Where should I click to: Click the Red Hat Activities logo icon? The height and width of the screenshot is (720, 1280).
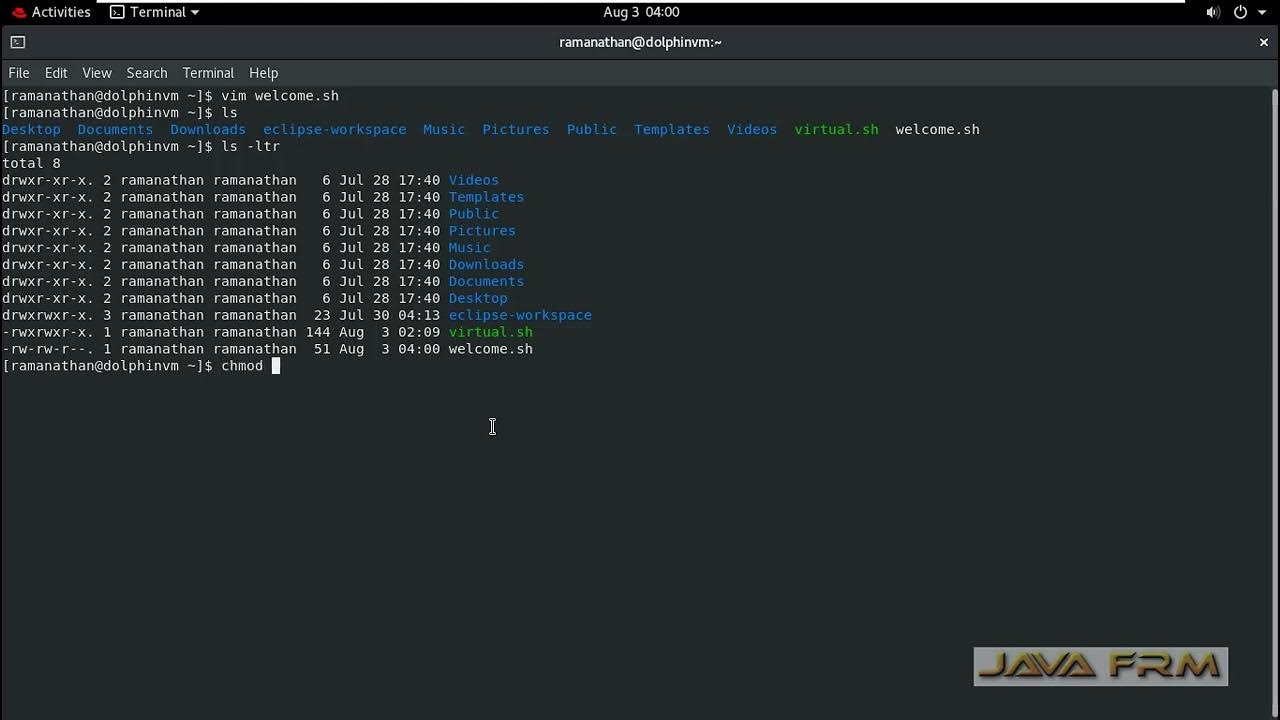coord(19,12)
